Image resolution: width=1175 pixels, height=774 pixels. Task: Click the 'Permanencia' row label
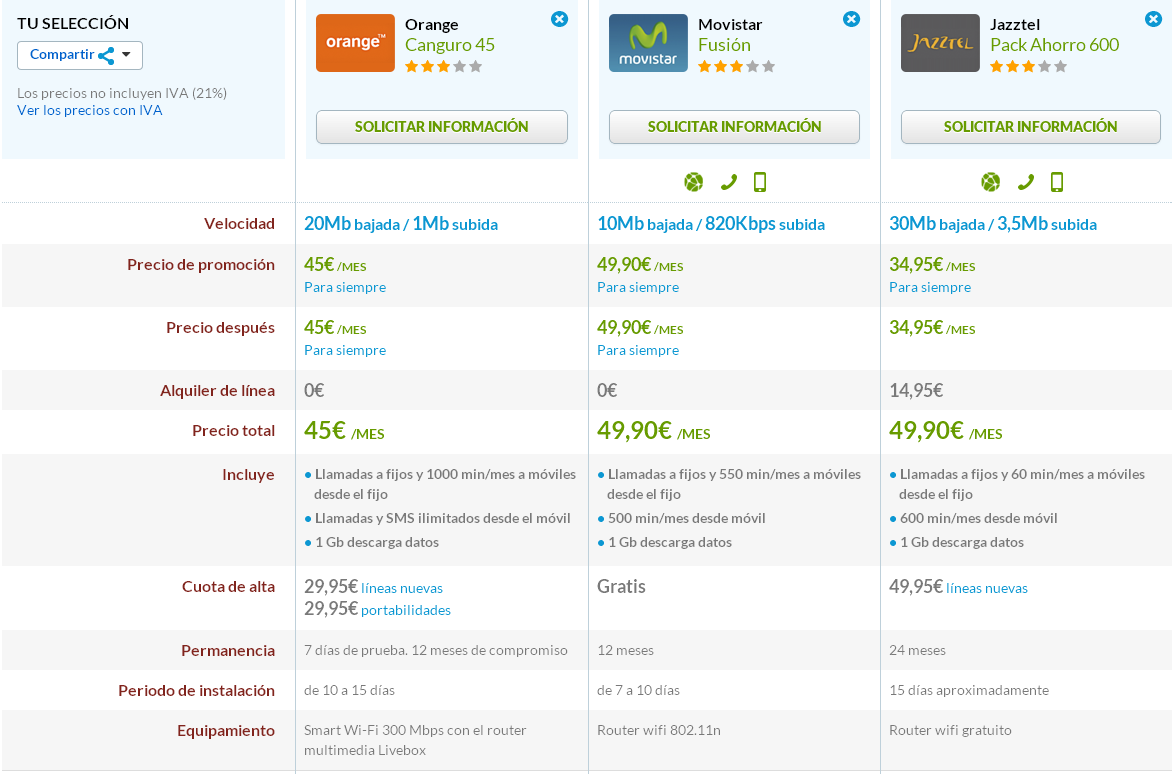pyautogui.click(x=228, y=650)
